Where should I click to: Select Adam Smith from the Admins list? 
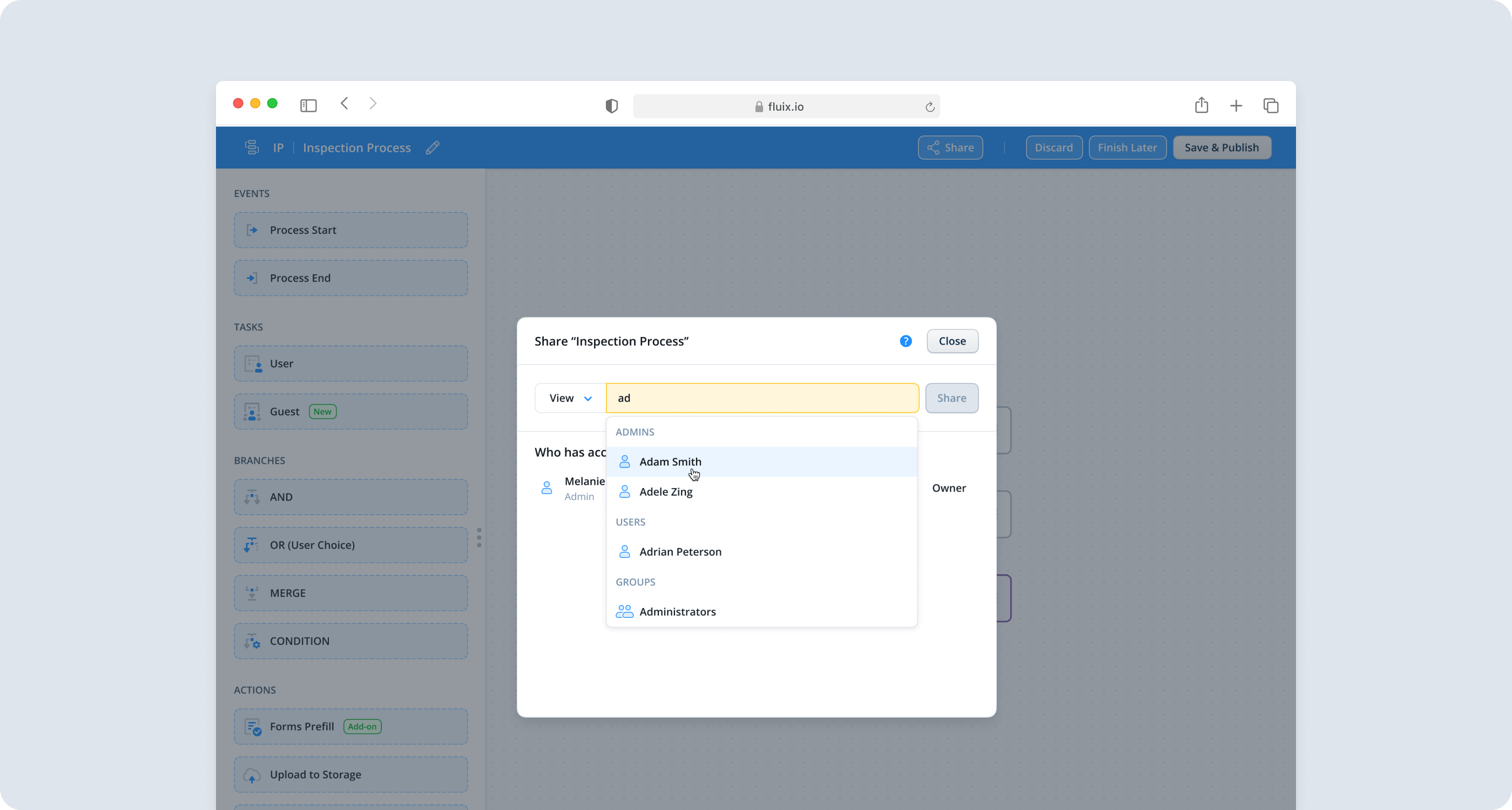point(670,461)
